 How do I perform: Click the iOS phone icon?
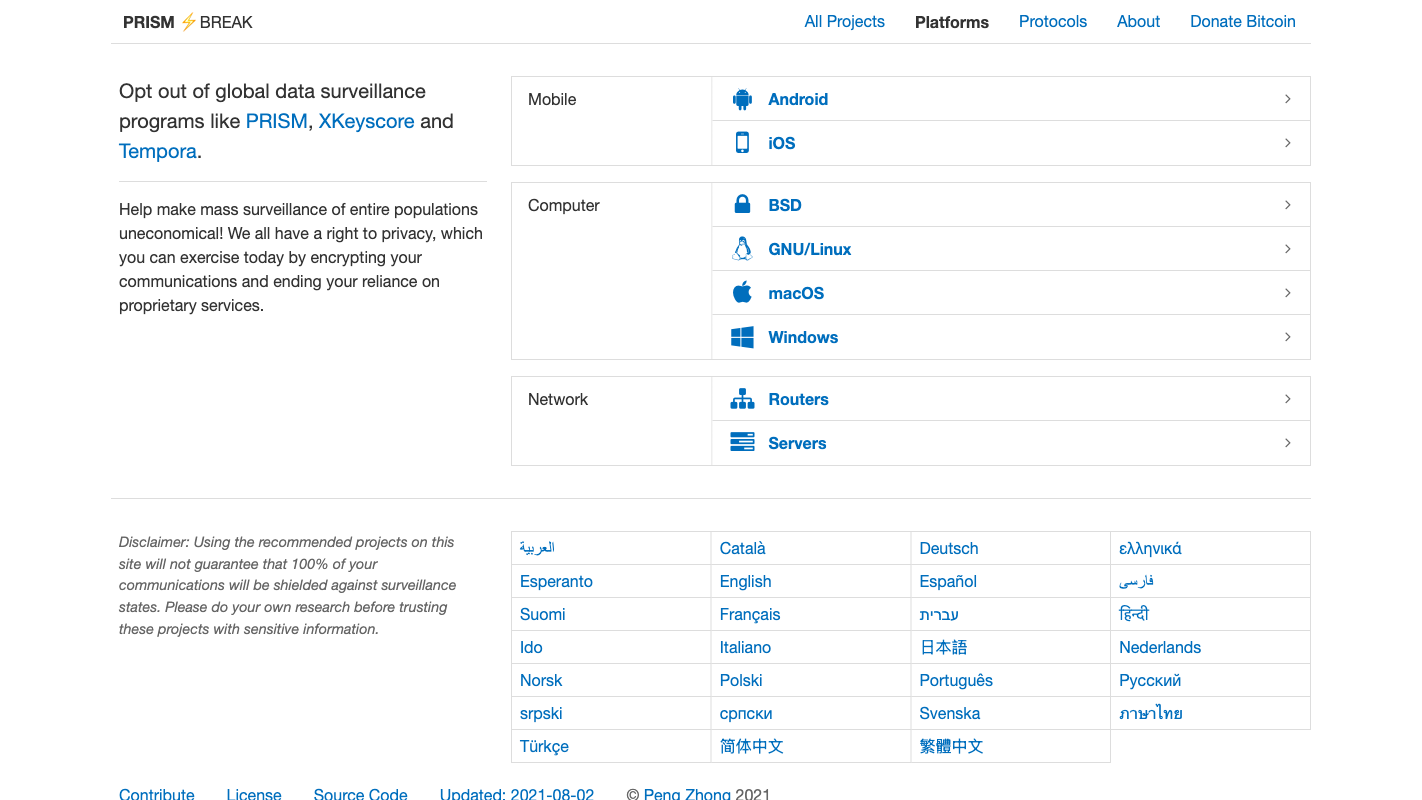[x=742, y=143]
